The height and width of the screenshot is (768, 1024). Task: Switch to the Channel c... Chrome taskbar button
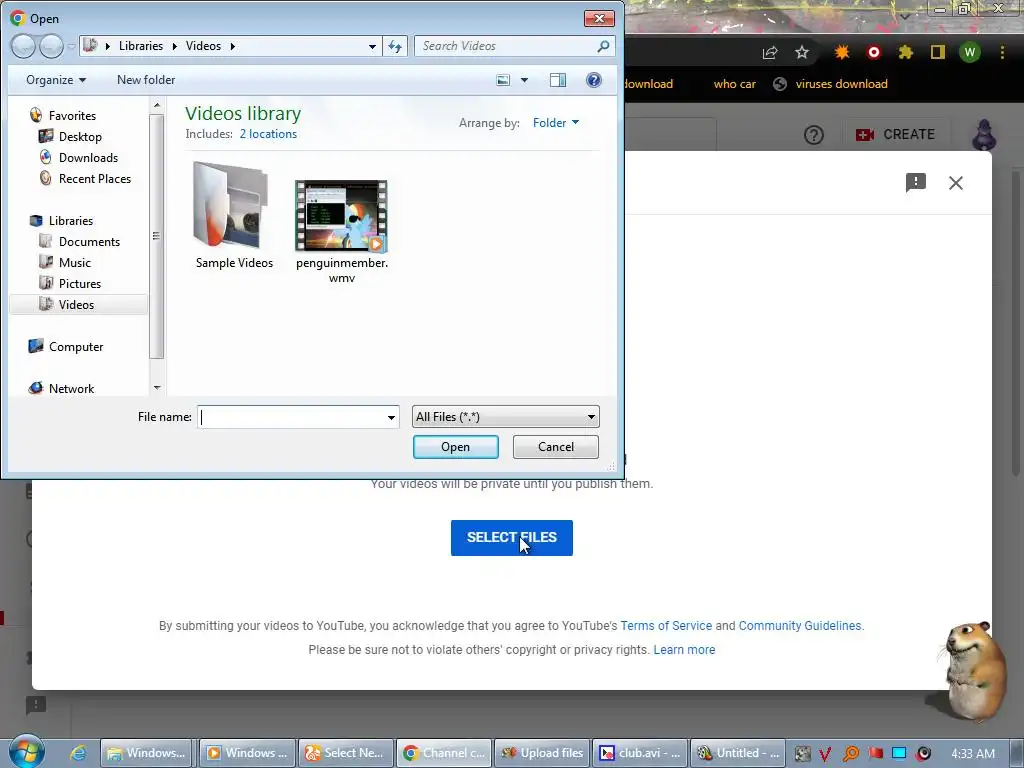[x=443, y=753]
